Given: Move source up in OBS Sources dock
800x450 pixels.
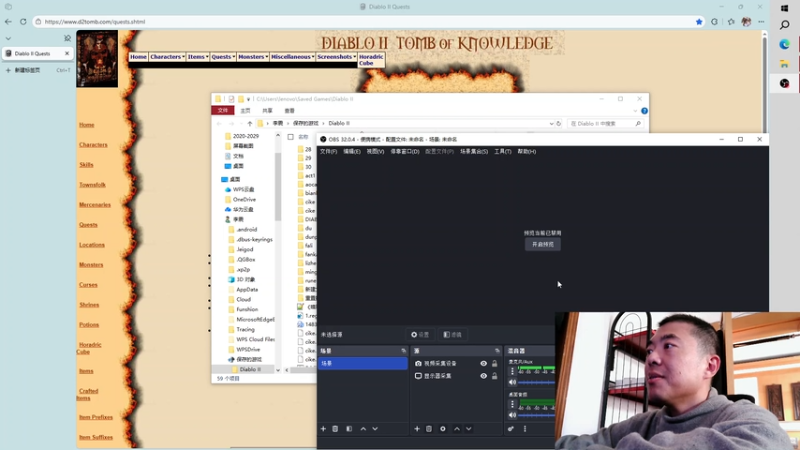Looking at the screenshot, I should coord(457,429).
